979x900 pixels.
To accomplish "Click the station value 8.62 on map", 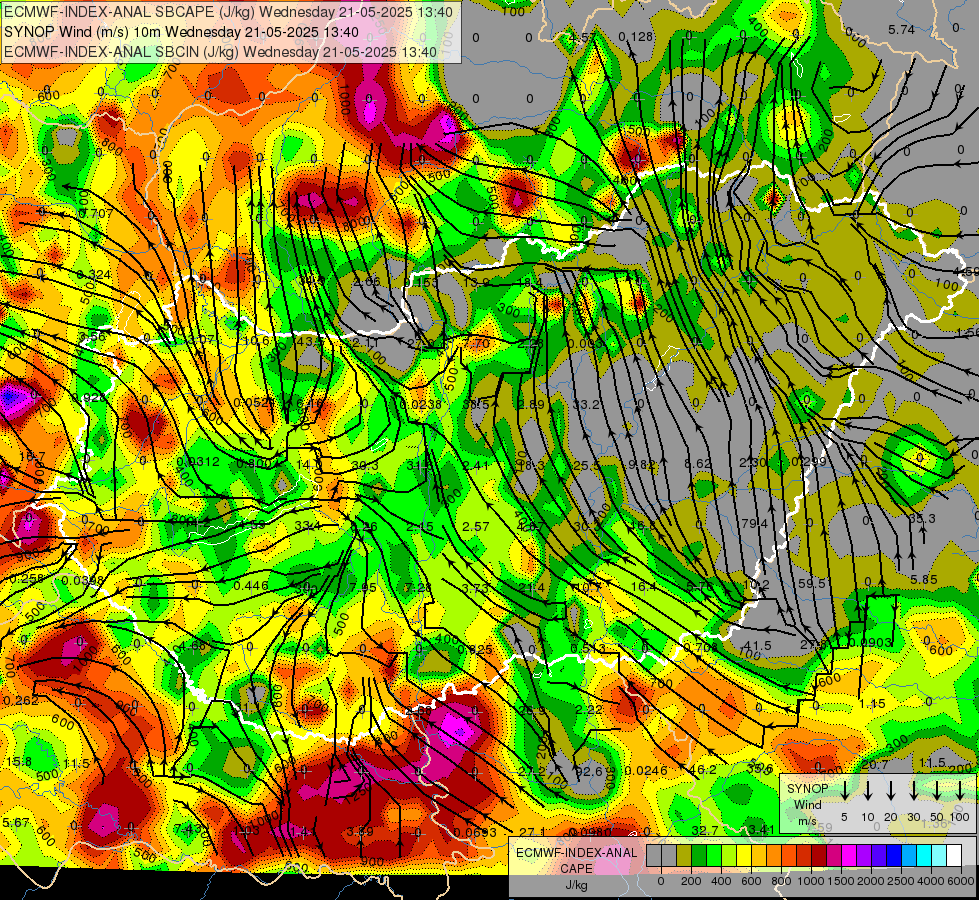I will [x=698, y=463].
